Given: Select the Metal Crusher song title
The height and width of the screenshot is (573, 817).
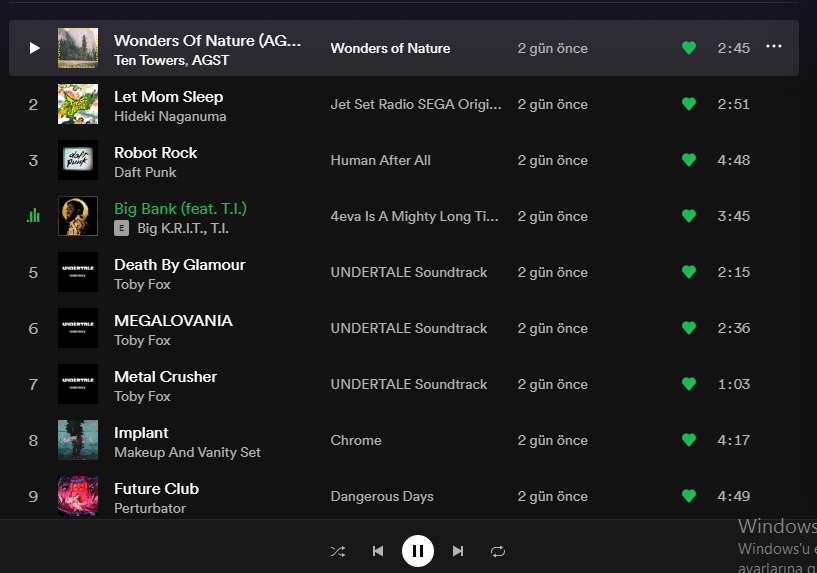Looking at the screenshot, I should pyautogui.click(x=165, y=377).
